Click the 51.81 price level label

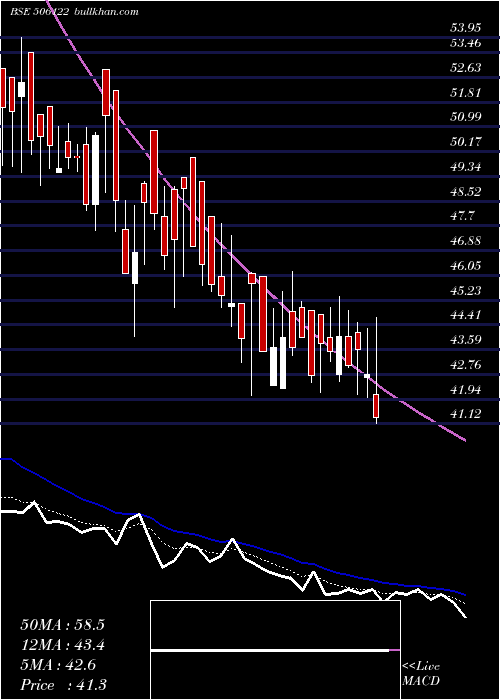(466, 93)
